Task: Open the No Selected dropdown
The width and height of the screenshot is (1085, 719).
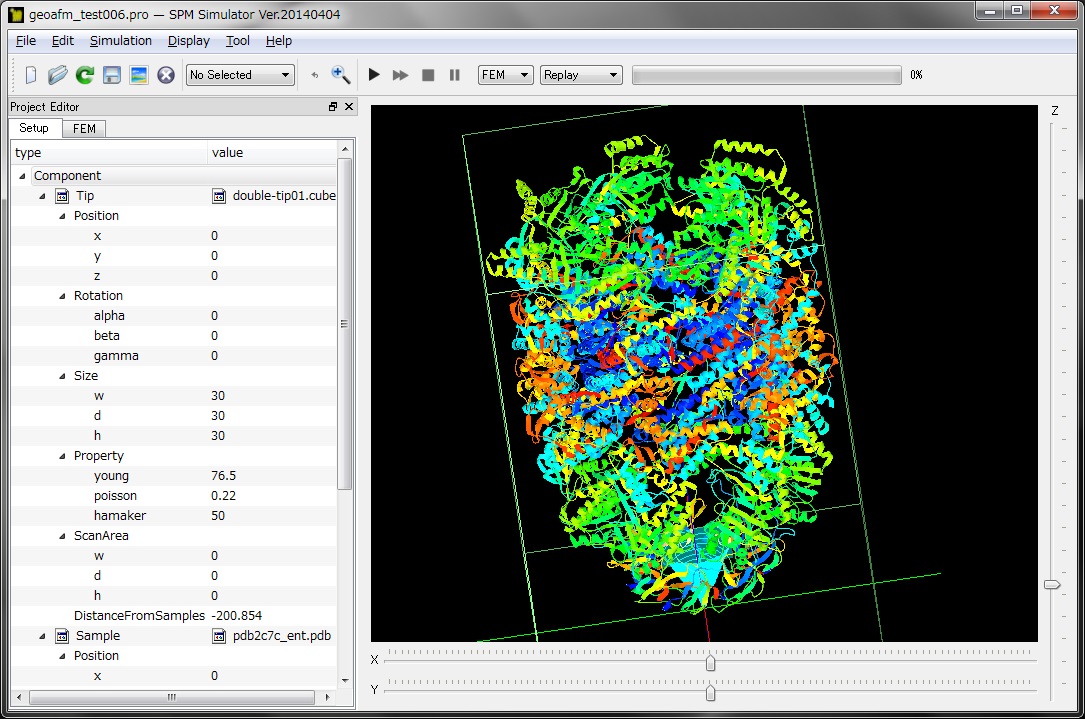Action: click(240, 75)
